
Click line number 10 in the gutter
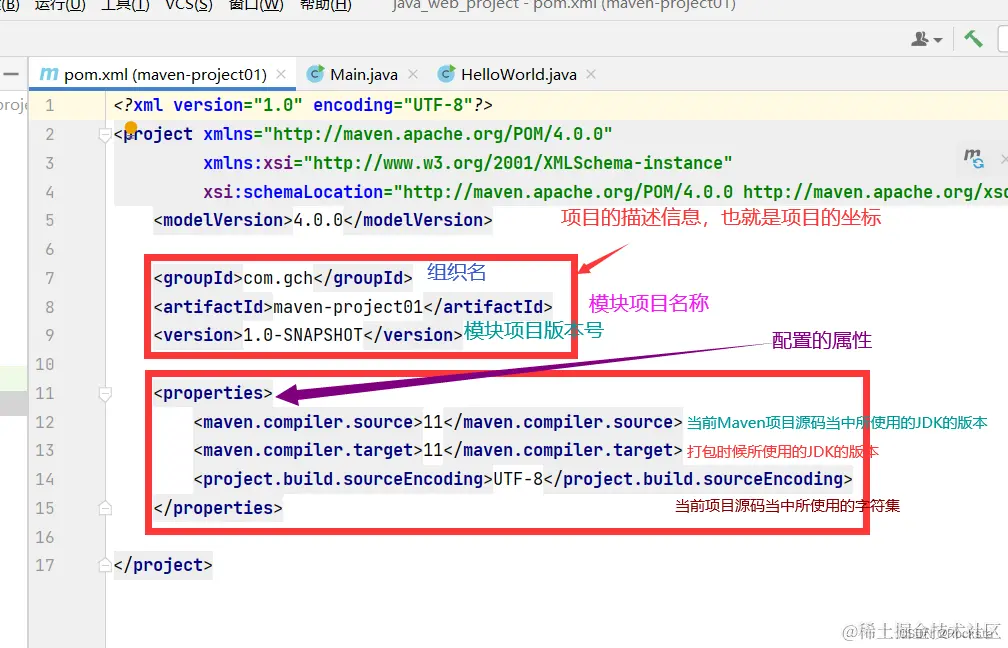pyautogui.click(x=44, y=364)
